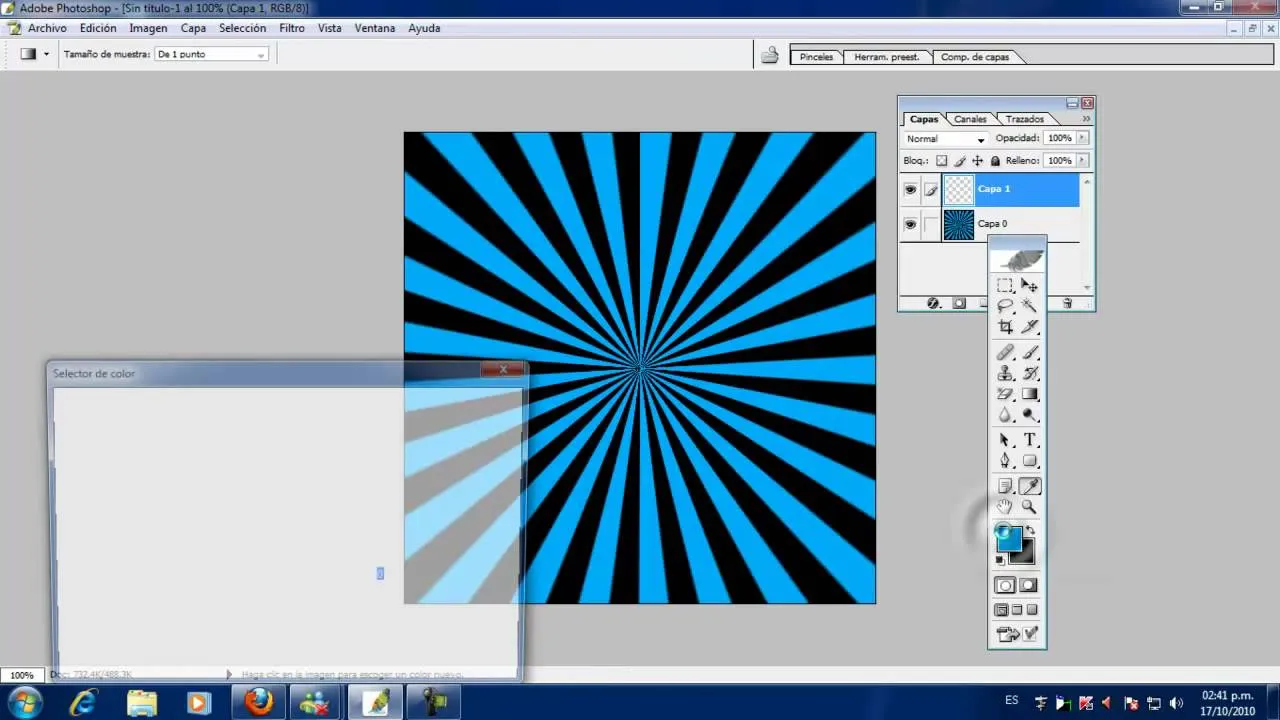Open the layer style menu icon

933,303
